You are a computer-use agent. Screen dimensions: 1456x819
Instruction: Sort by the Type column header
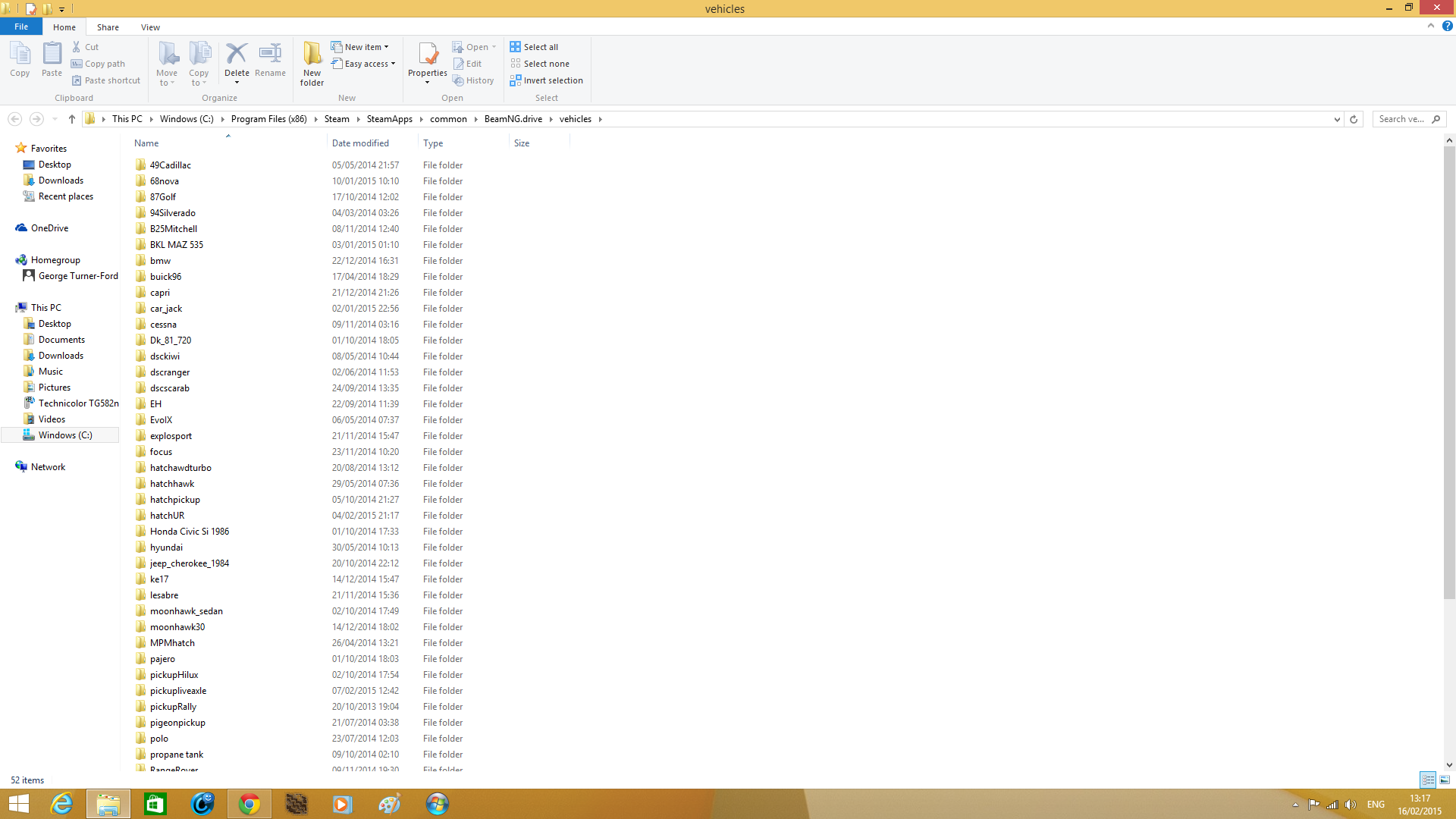tap(433, 143)
